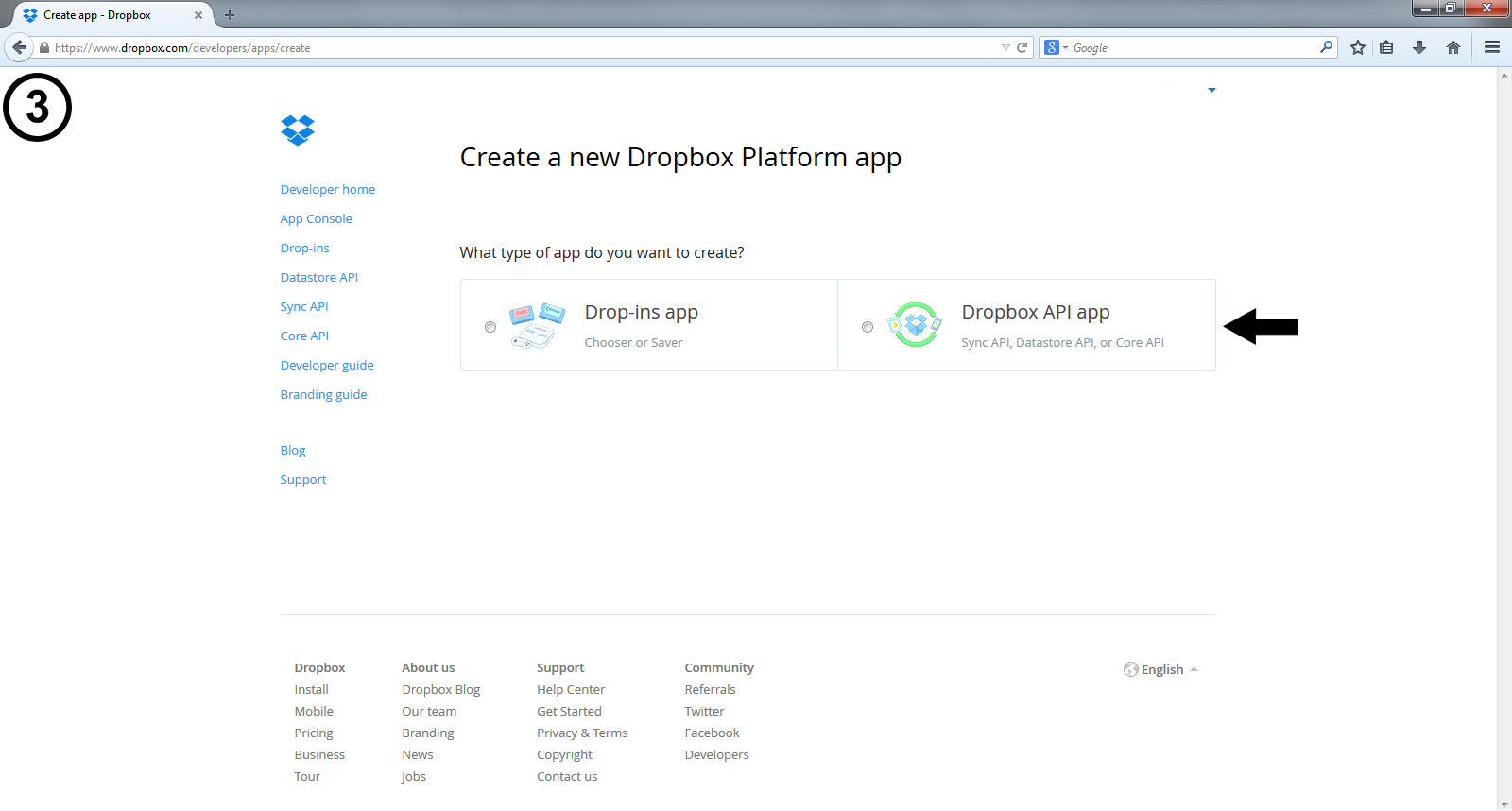Select the Create app - Dropbox tab
1512x811 pixels.
click(113, 15)
